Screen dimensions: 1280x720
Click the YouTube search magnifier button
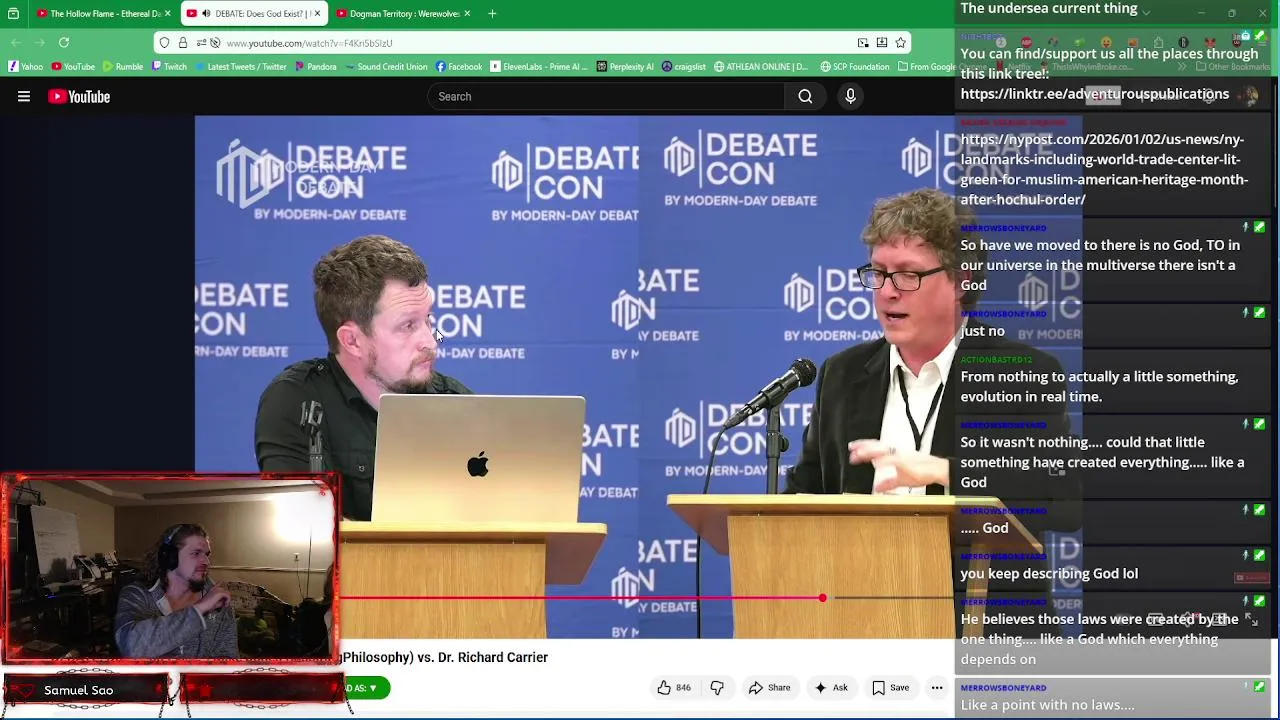(x=805, y=97)
